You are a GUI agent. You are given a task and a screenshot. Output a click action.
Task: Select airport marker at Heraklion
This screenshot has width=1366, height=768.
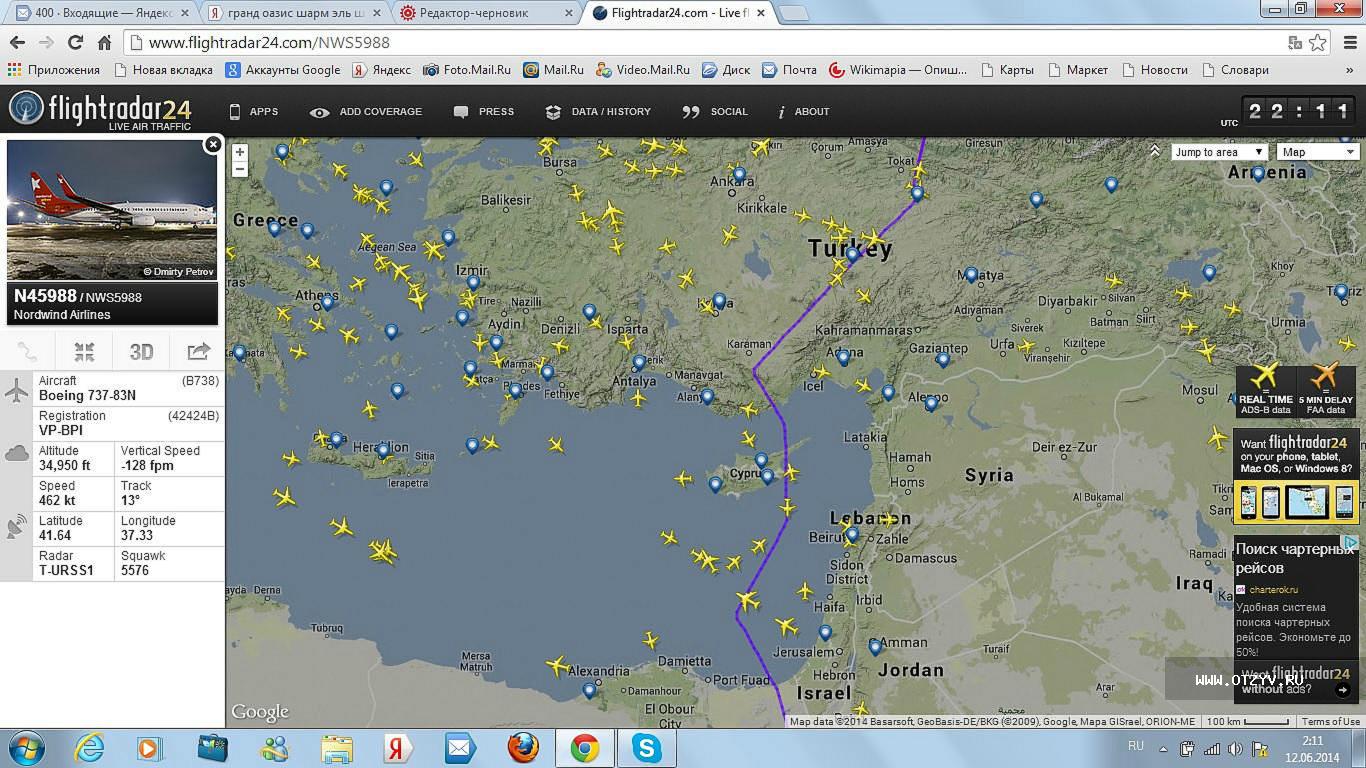(383, 452)
